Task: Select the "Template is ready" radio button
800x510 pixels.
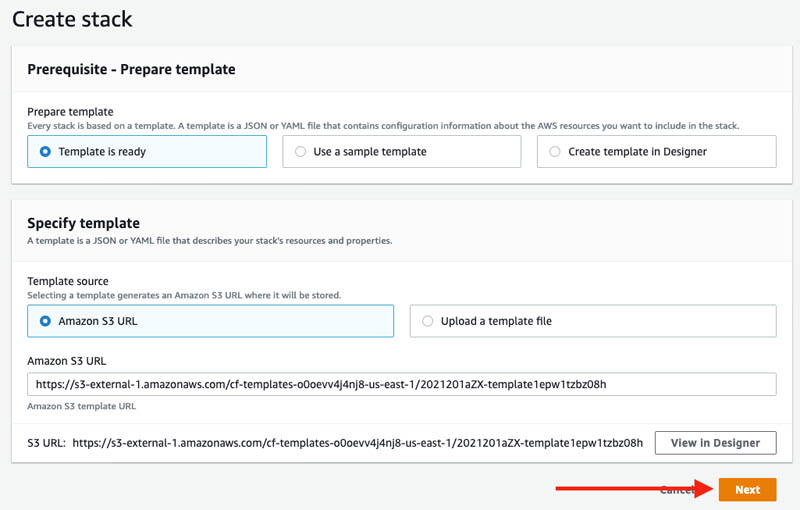Action: tap(45, 151)
